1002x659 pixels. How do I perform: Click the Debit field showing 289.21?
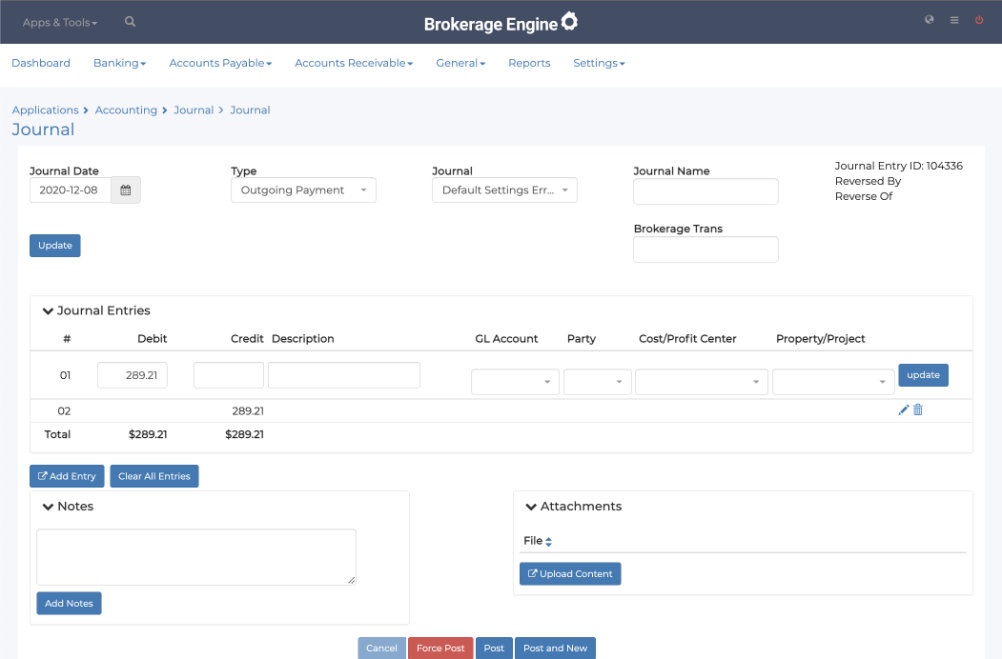click(132, 375)
